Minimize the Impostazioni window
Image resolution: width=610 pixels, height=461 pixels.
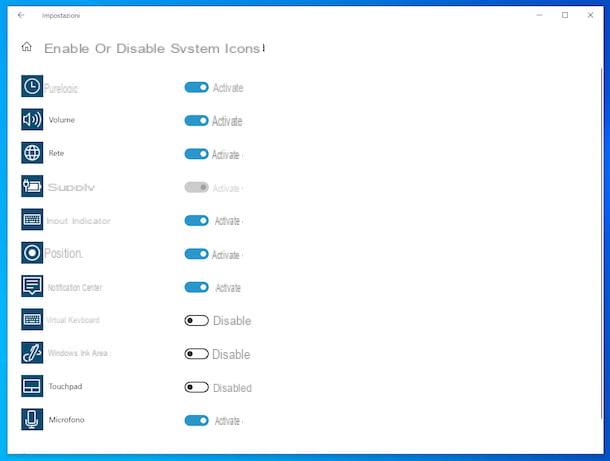click(540, 15)
